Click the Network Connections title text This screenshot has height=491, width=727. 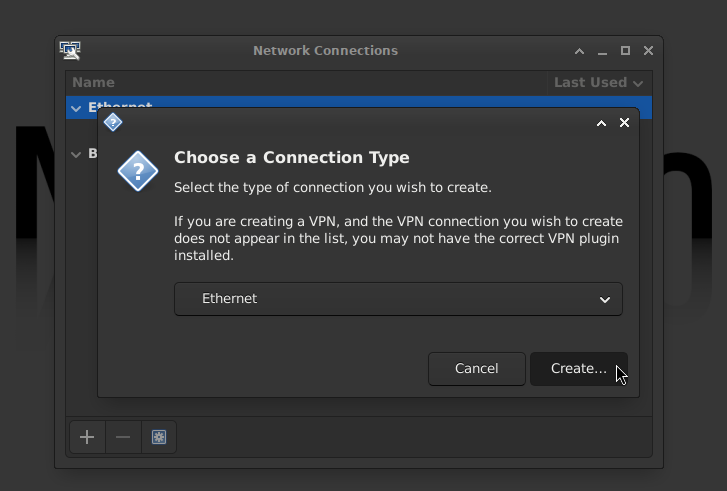(325, 51)
